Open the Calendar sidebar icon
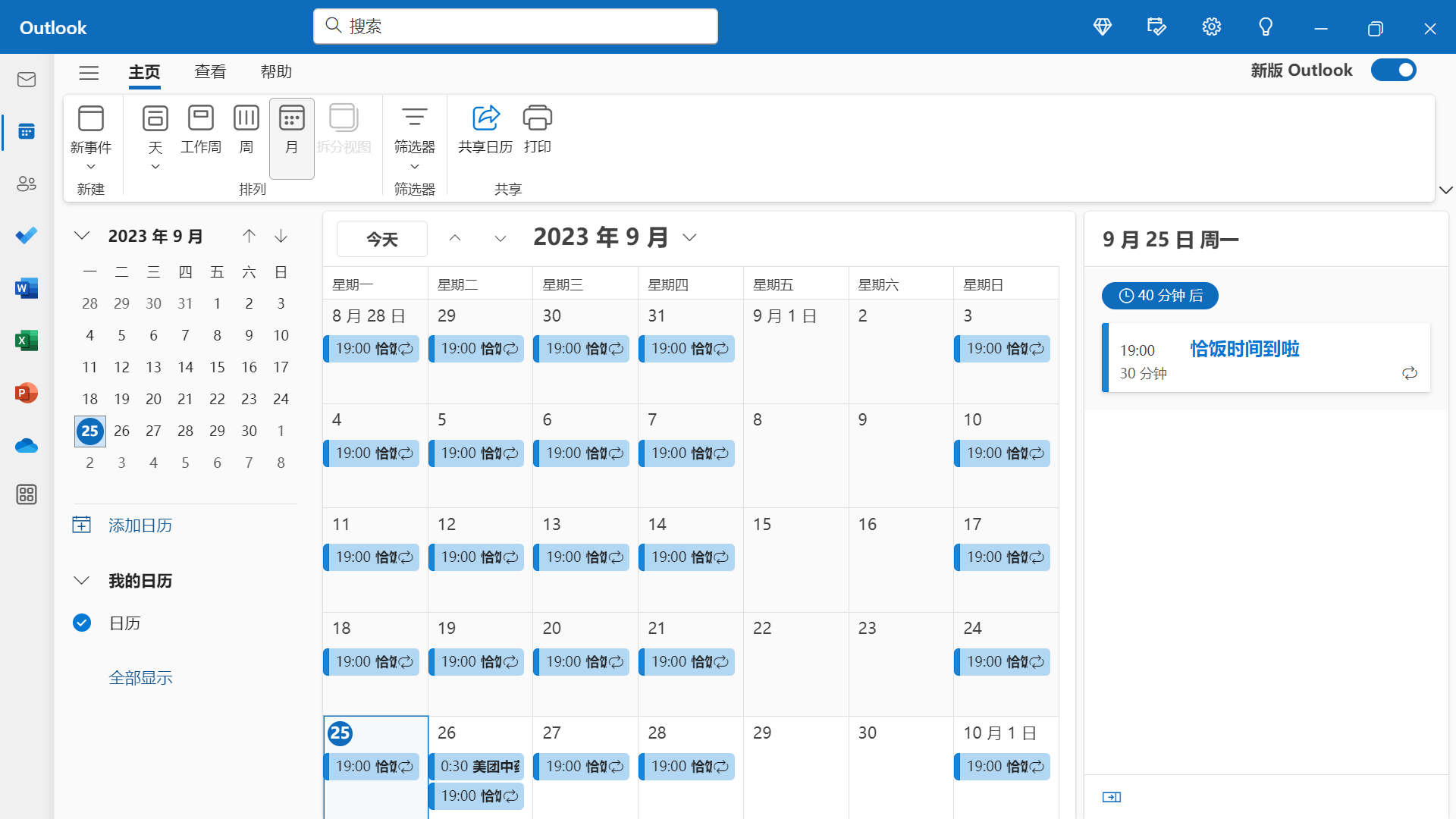 [27, 132]
